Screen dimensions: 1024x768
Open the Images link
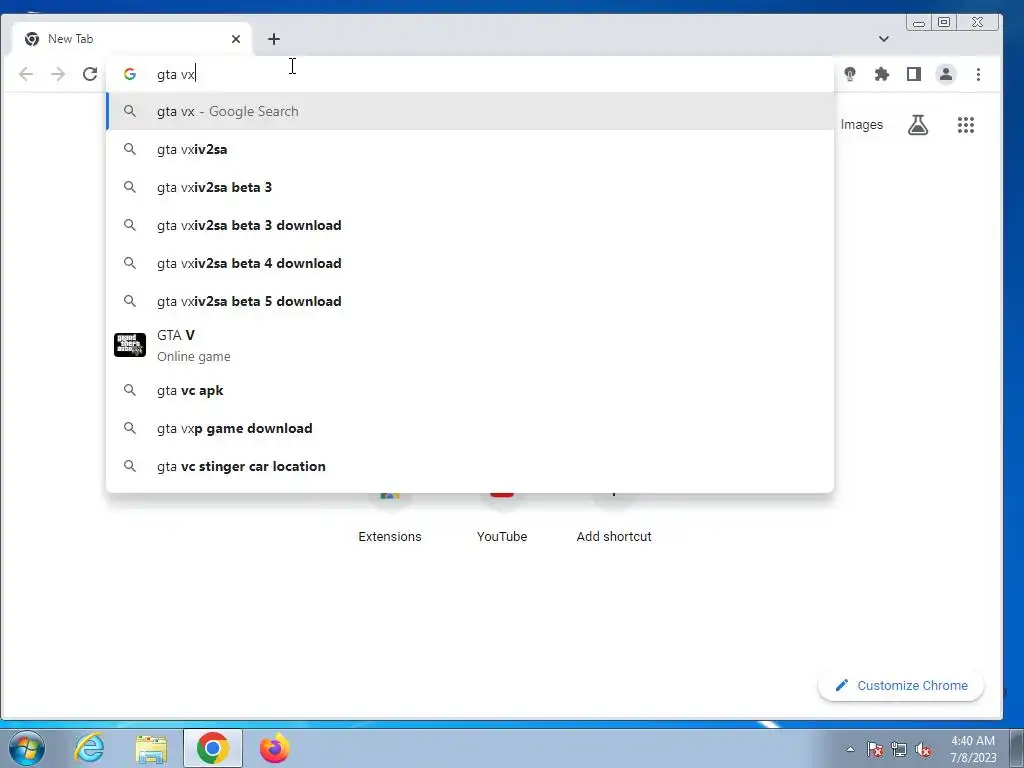(861, 125)
